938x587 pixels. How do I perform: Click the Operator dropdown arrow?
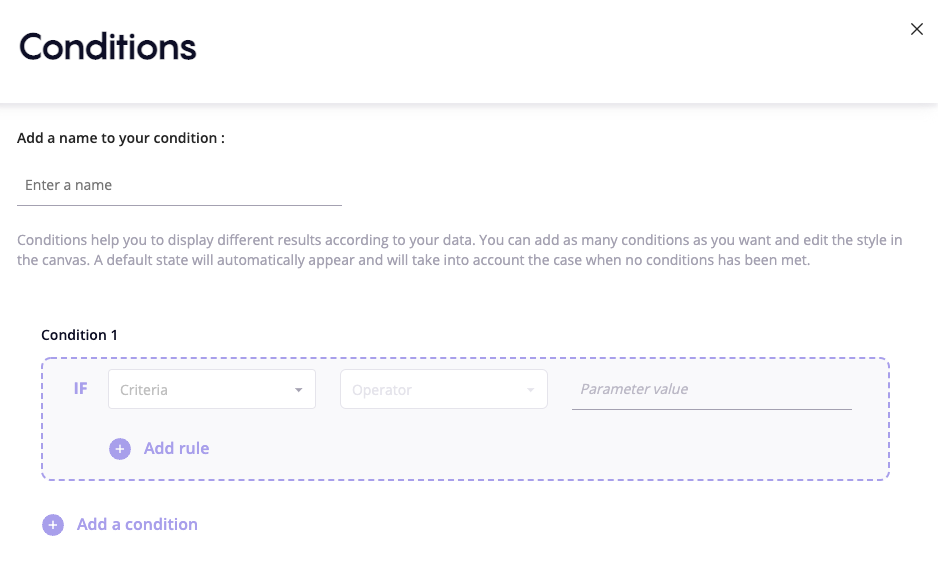(530, 390)
